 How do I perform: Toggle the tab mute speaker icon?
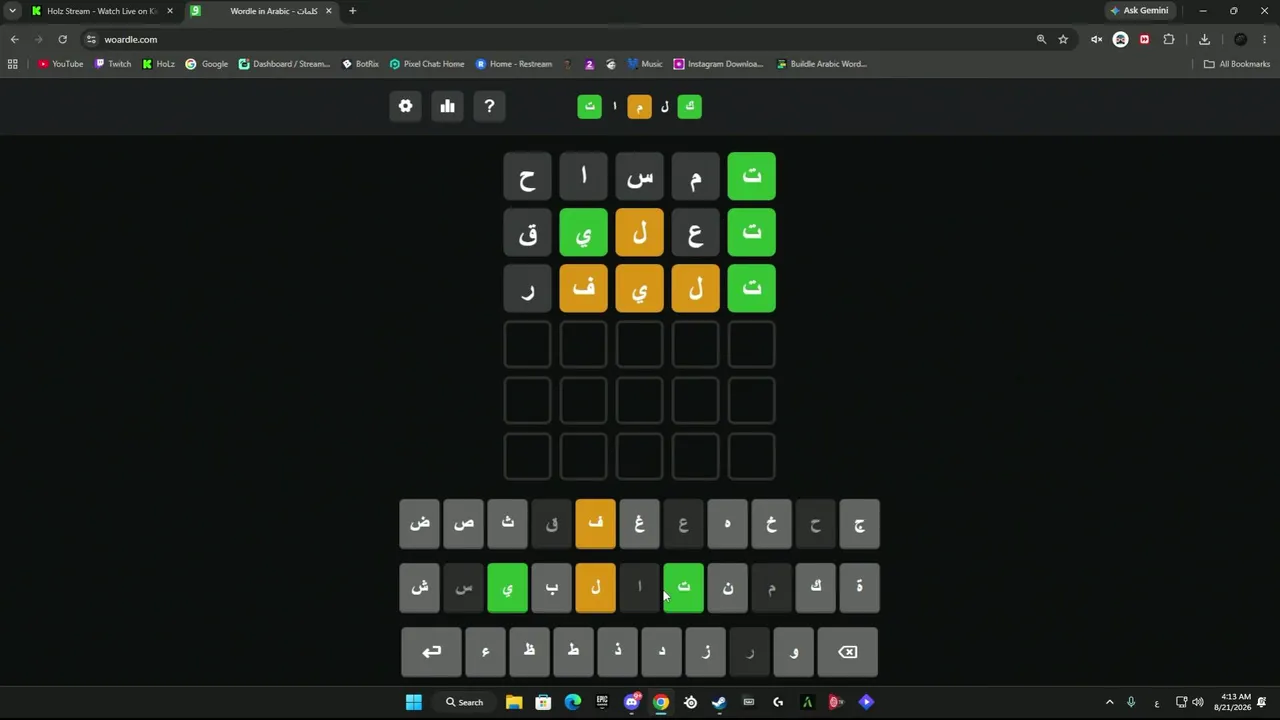click(1096, 39)
